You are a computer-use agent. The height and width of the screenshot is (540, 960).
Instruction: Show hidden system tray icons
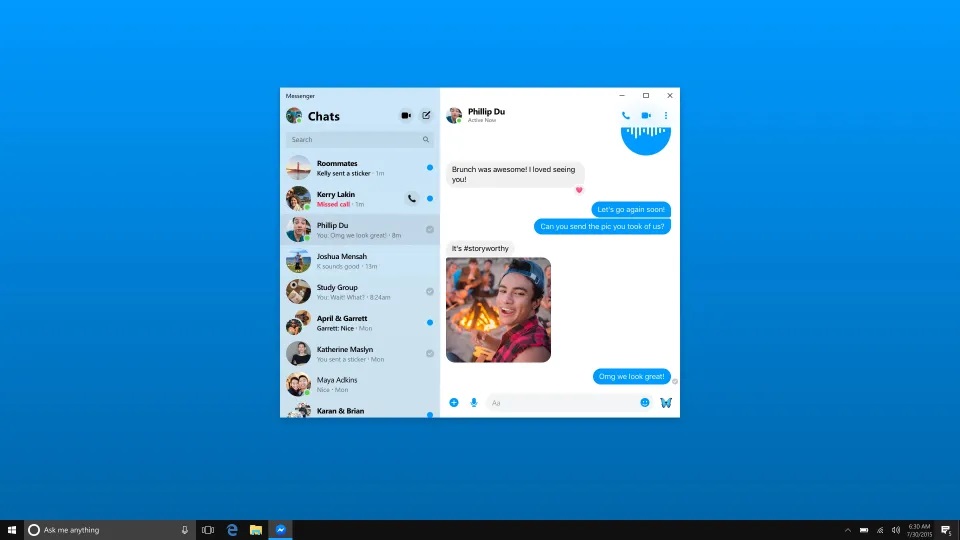point(848,530)
